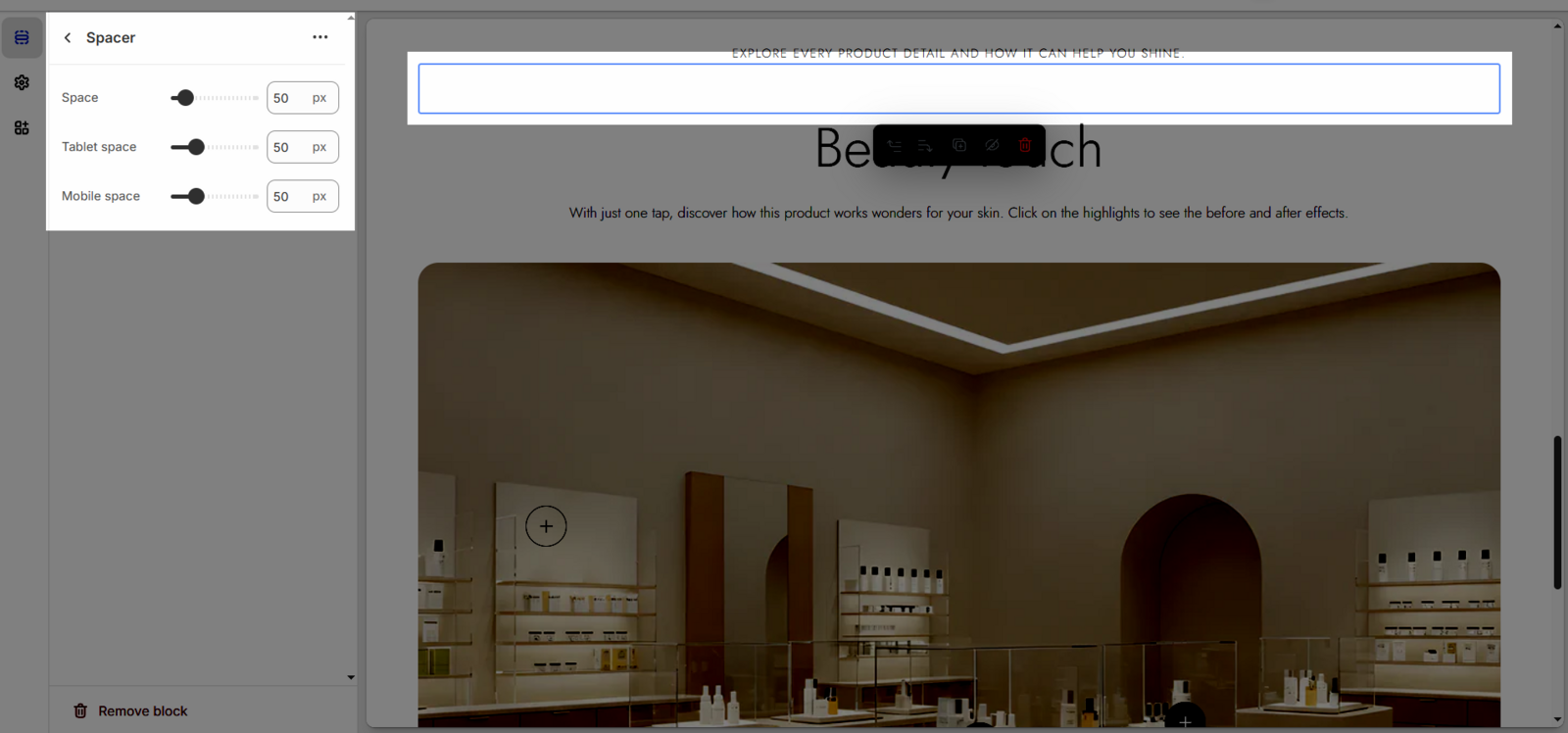
Task: Duplicate the selected spacer block
Action: point(959,145)
